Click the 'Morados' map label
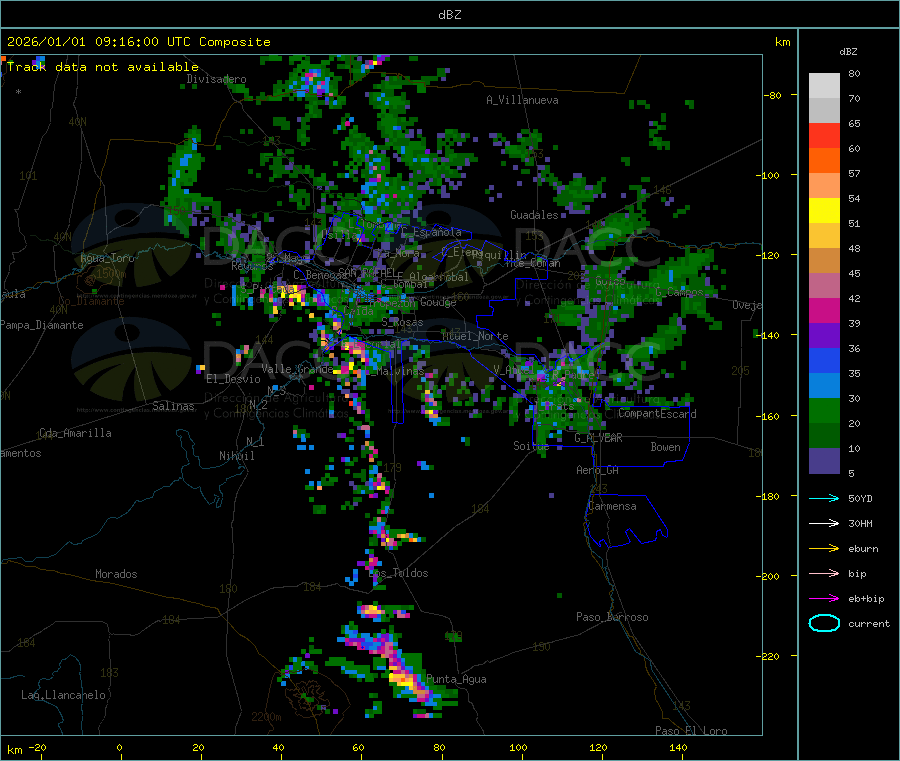Screen dimensions: 900x761 point(116,574)
